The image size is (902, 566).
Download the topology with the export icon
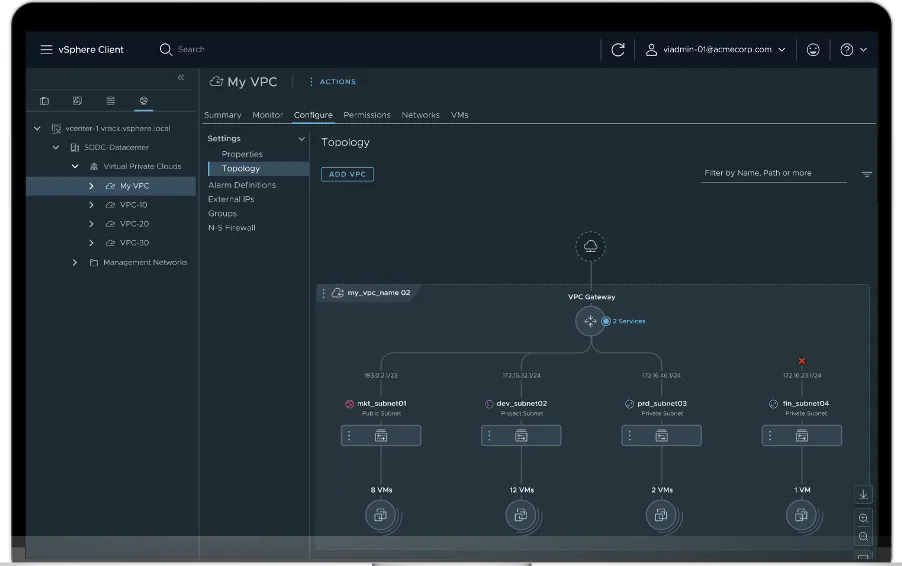tap(863, 495)
